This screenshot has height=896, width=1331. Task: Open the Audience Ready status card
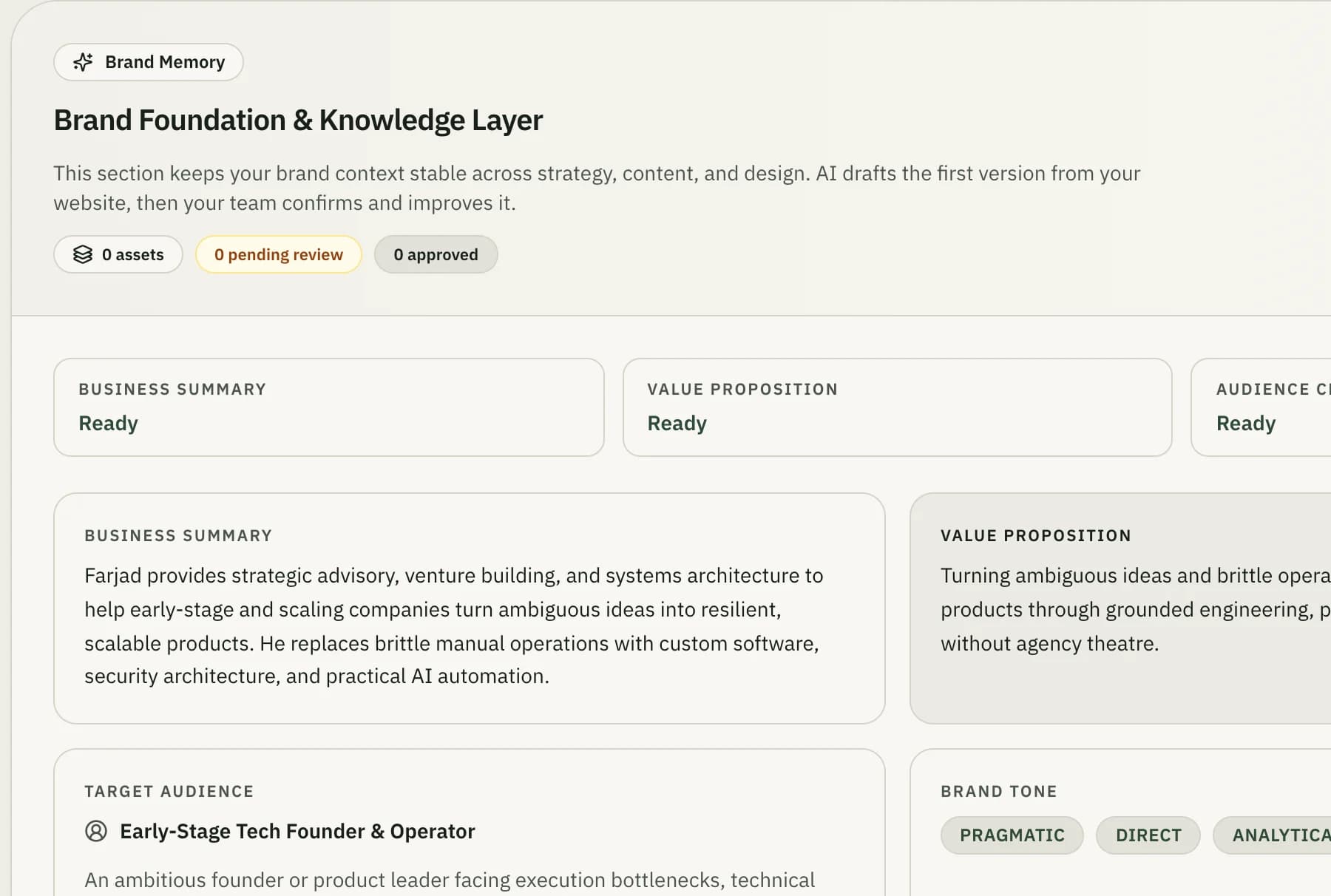click(x=1261, y=407)
